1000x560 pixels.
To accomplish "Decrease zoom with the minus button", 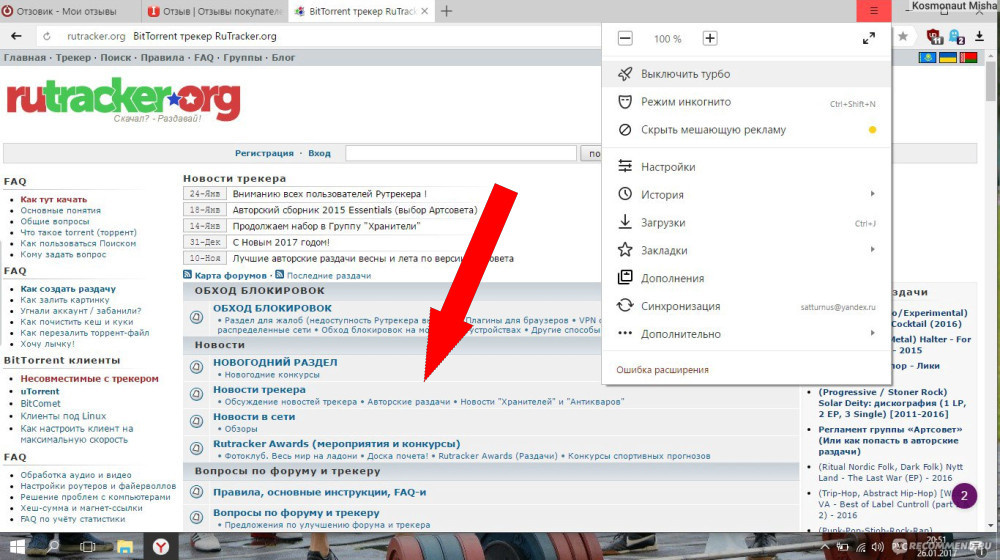I will 625,38.
